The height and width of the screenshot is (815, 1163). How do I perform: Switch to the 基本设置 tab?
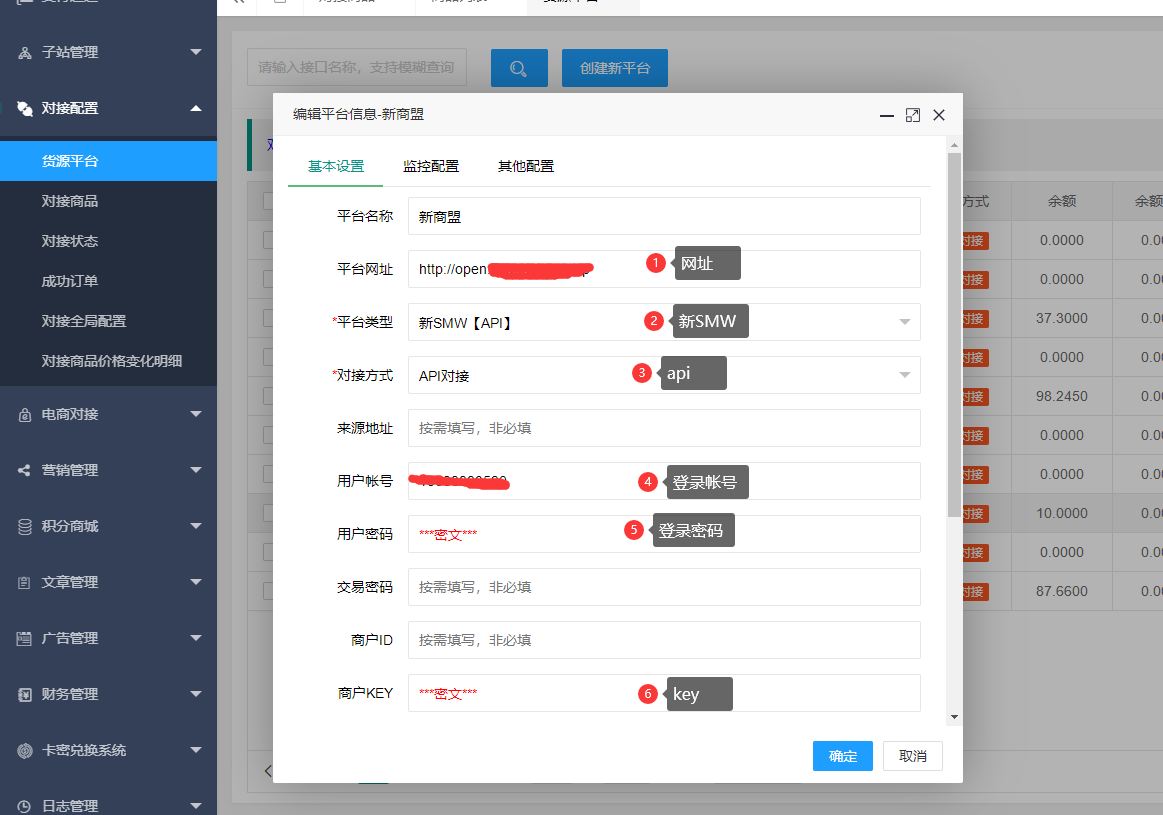point(336,166)
